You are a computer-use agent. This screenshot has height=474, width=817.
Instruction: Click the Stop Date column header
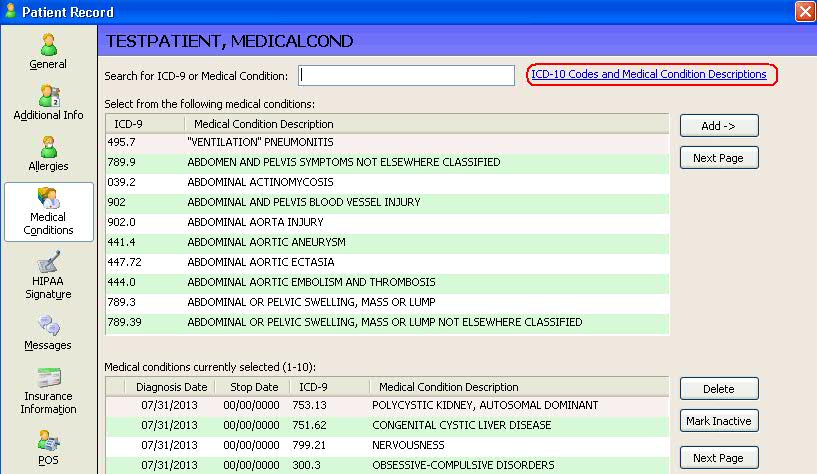pyautogui.click(x=254, y=387)
